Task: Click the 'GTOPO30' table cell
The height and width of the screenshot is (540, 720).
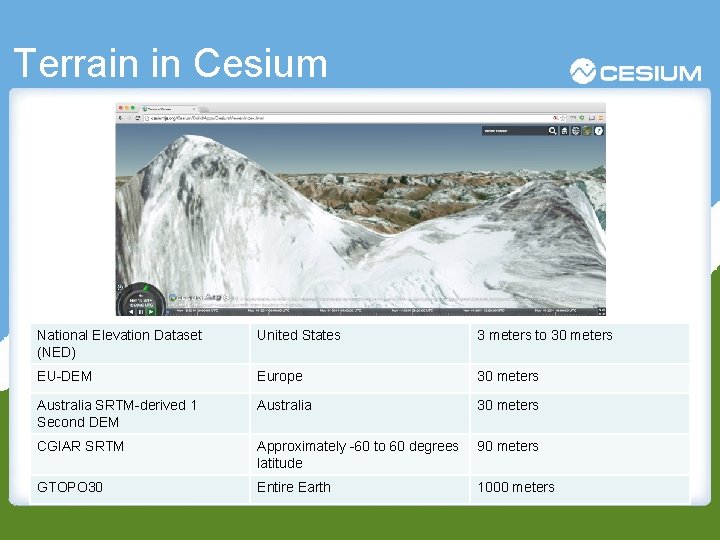Action: [x=140, y=489]
